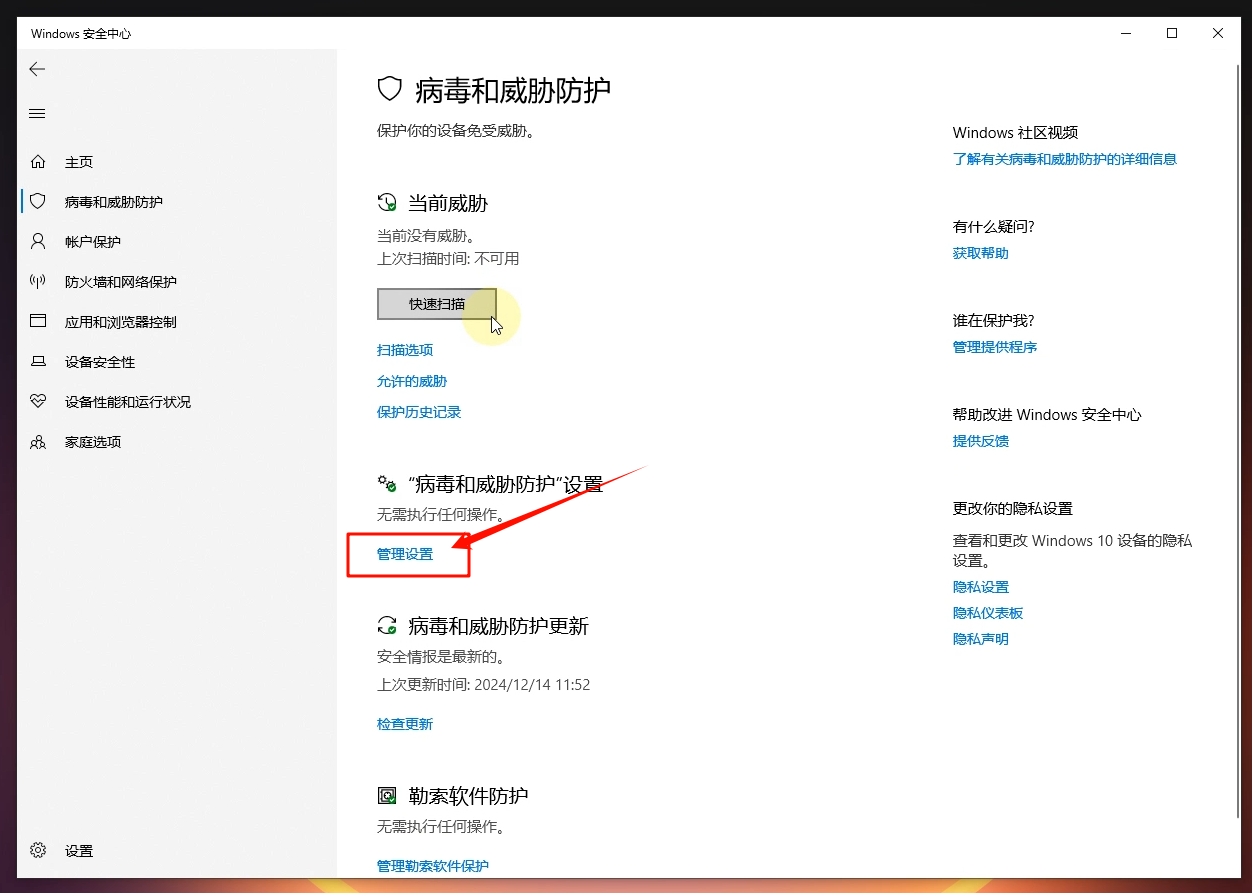Click the 管理提供程序 link

pos(995,347)
